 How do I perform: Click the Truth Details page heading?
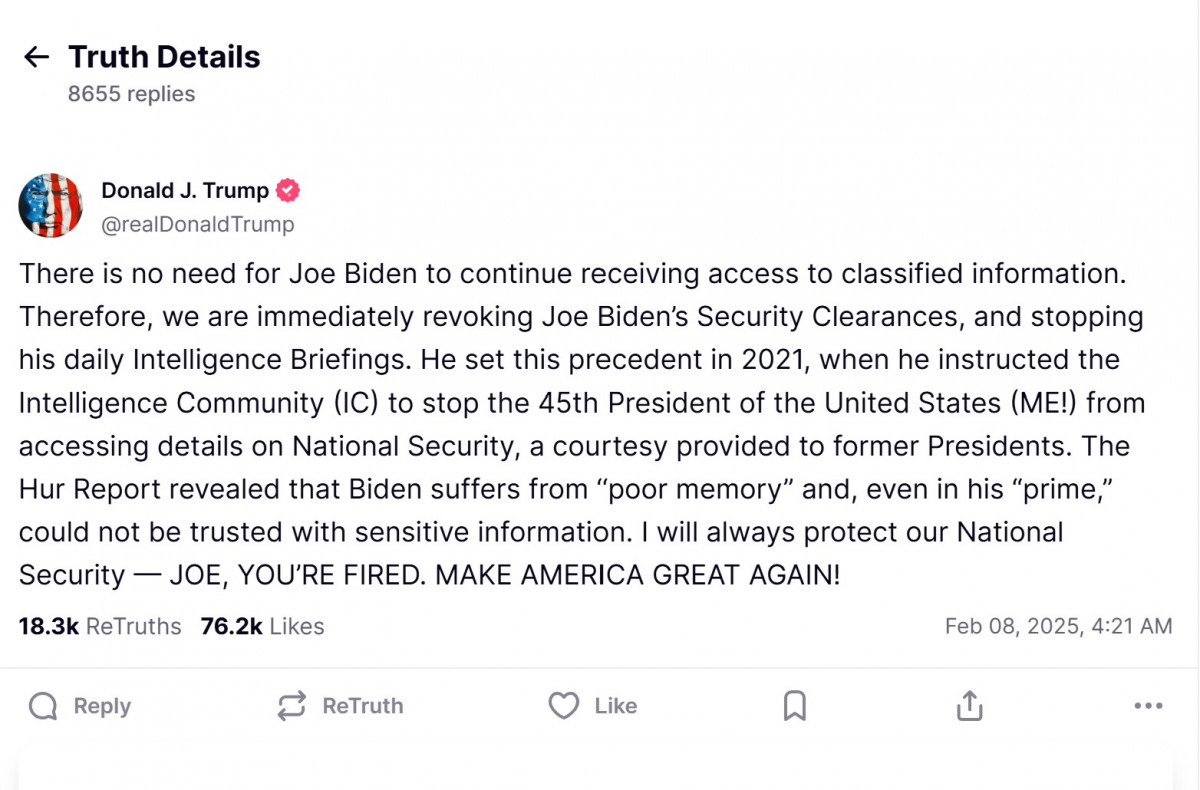pyautogui.click(x=164, y=57)
